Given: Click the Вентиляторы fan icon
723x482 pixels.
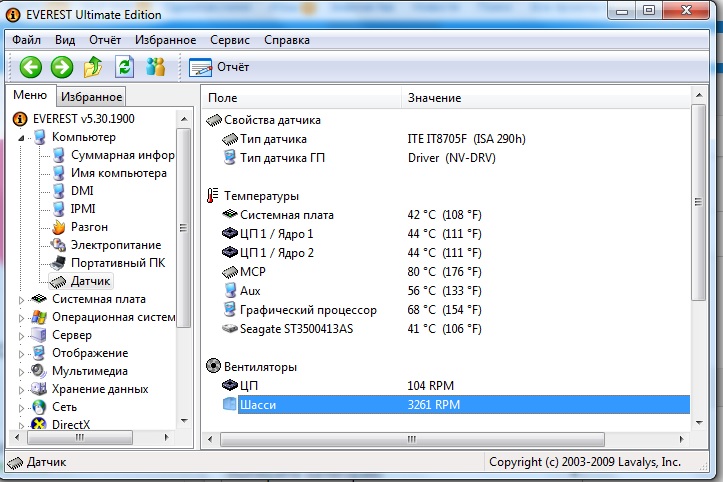Looking at the screenshot, I should 213,366.
